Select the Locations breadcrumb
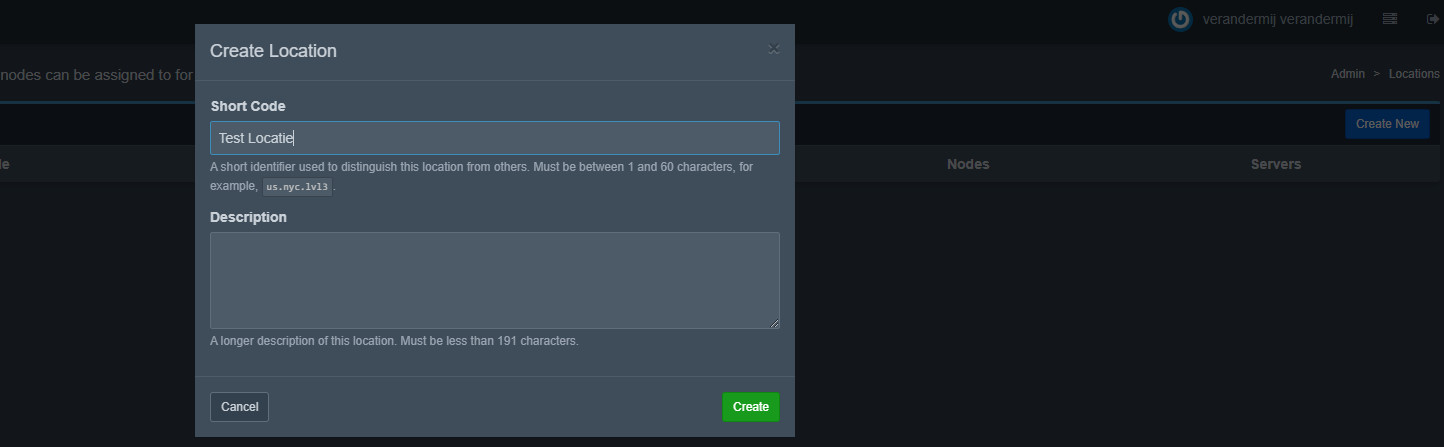The image size is (1444, 447). click(1413, 74)
